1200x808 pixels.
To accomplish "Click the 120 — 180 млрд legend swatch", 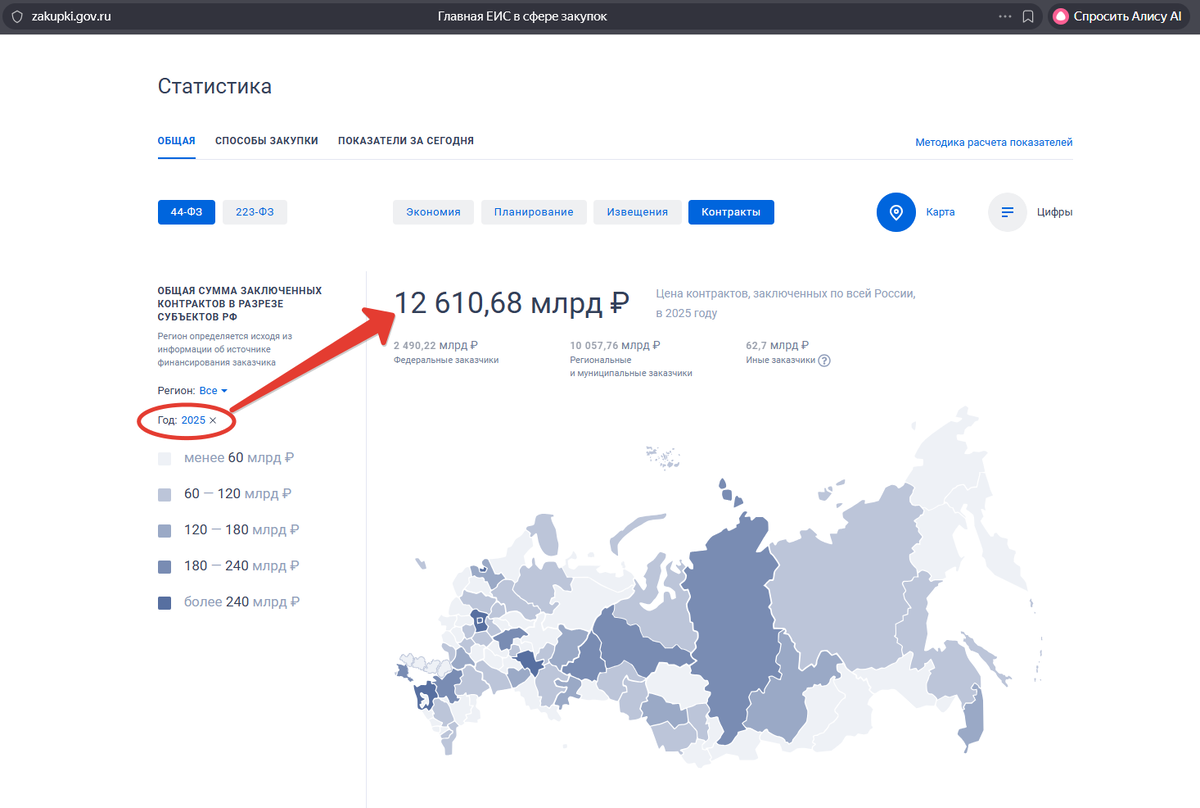I will pyautogui.click(x=165, y=531).
